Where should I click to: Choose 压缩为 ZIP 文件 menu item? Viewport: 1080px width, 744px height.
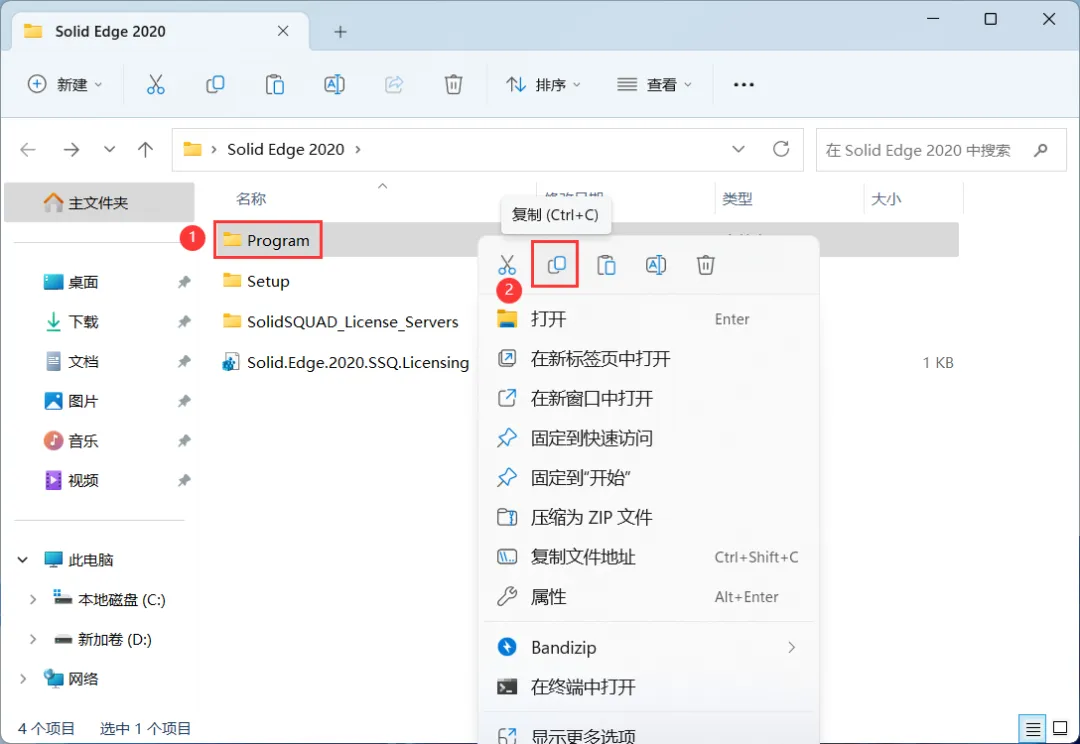pos(649,517)
